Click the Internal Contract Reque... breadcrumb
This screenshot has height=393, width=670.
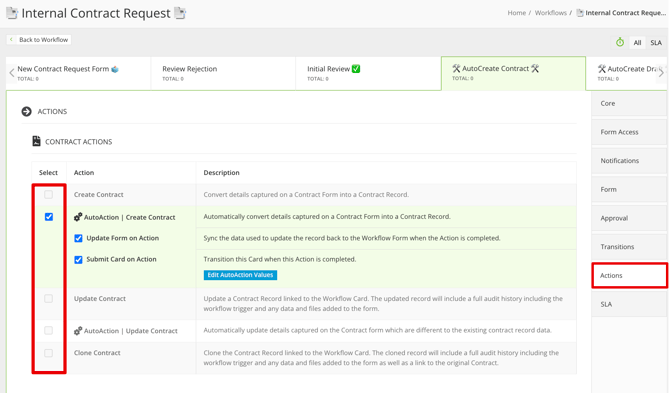[x=625, y=13]
